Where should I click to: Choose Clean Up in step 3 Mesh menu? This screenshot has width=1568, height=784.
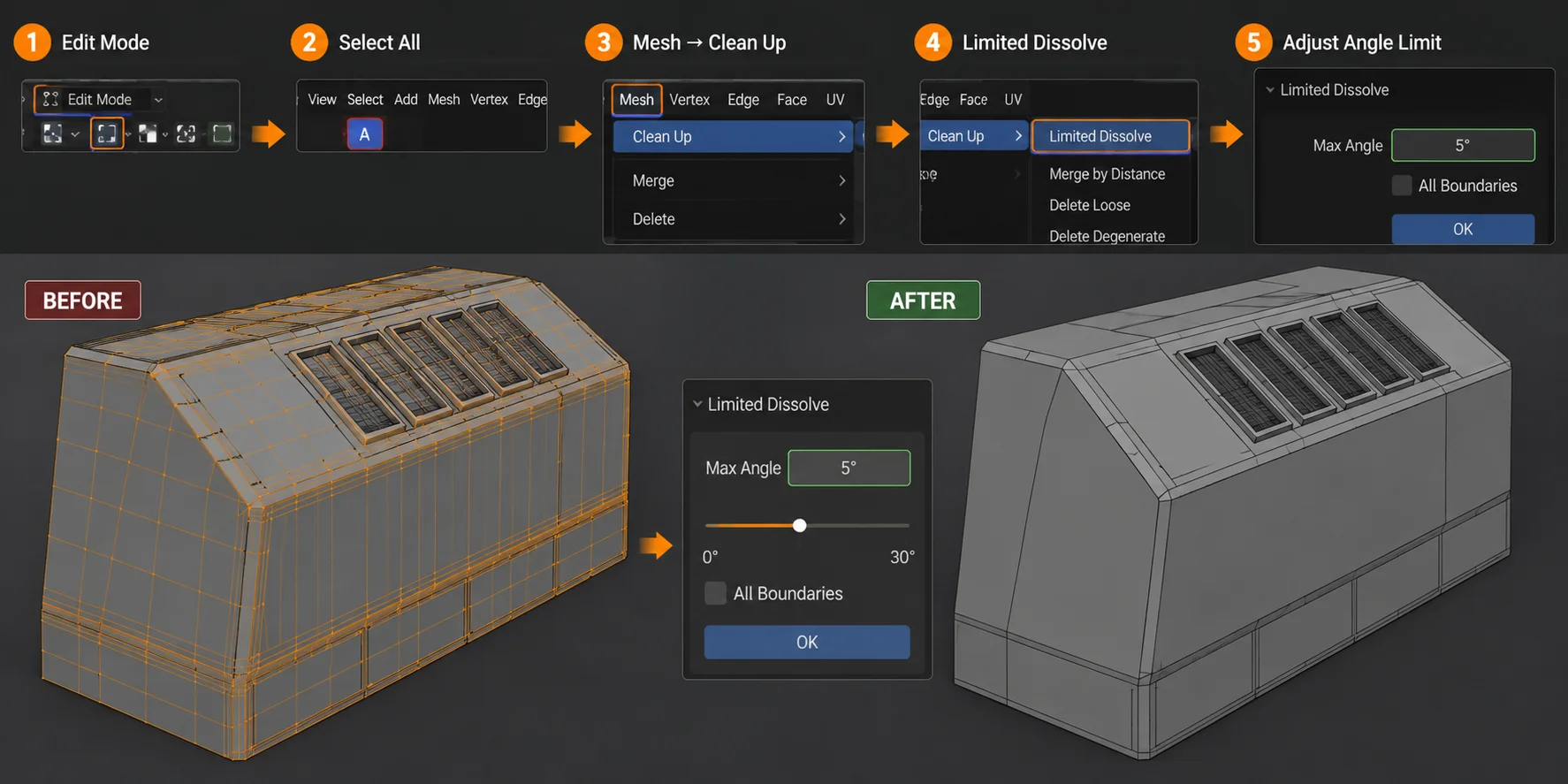(x=733, y=136)
